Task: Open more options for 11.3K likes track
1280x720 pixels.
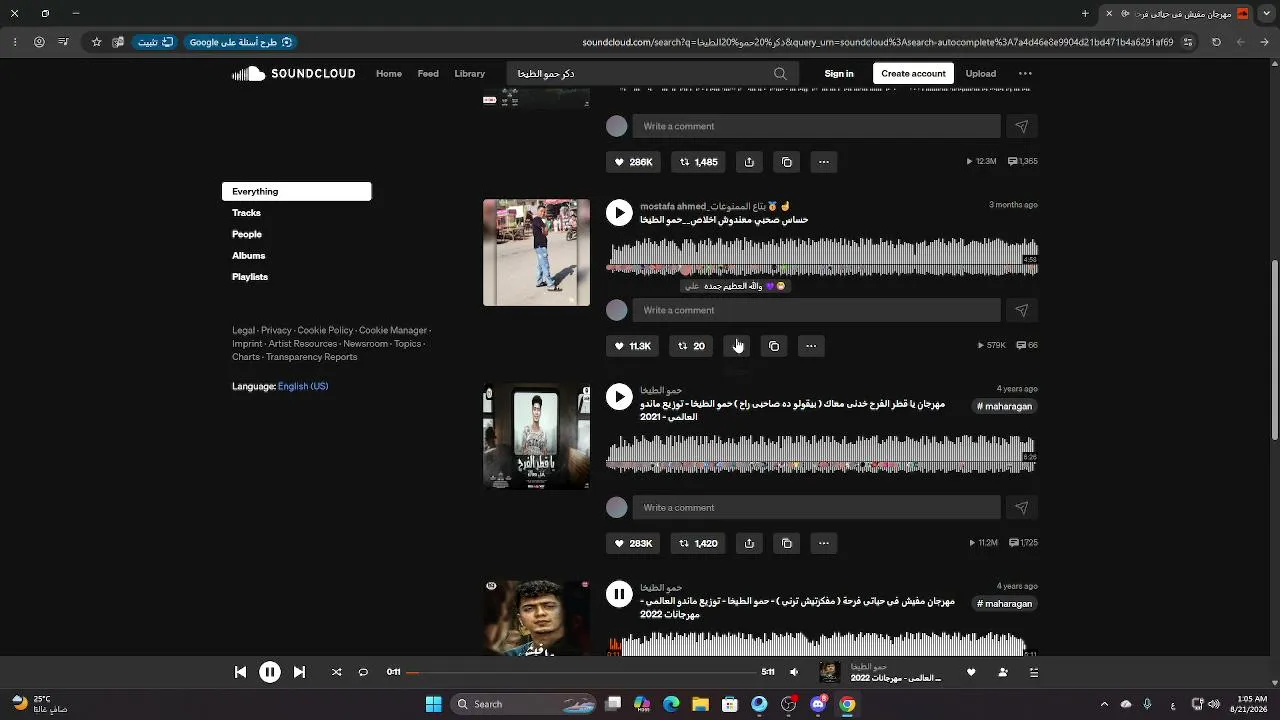Action: coord(811,346)
